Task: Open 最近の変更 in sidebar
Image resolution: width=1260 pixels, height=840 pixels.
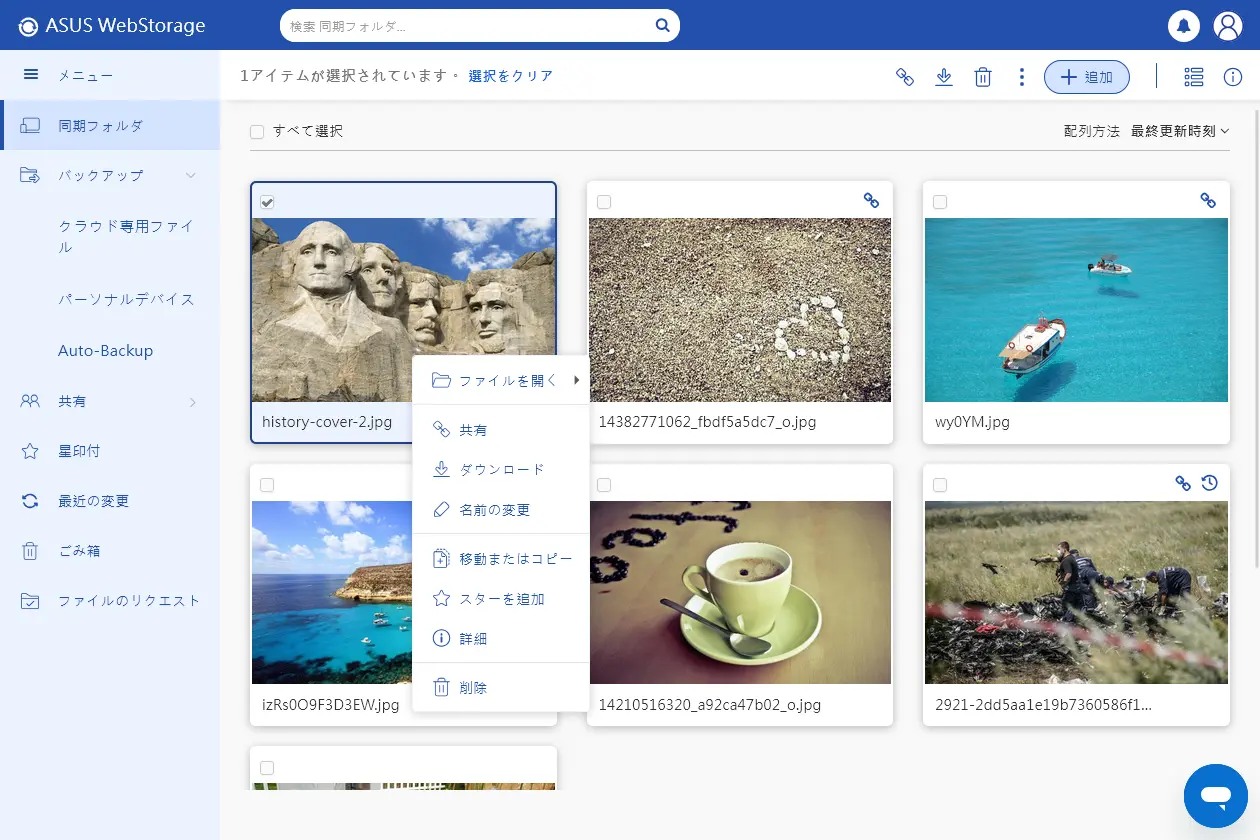Action: [x=110, y=501]
